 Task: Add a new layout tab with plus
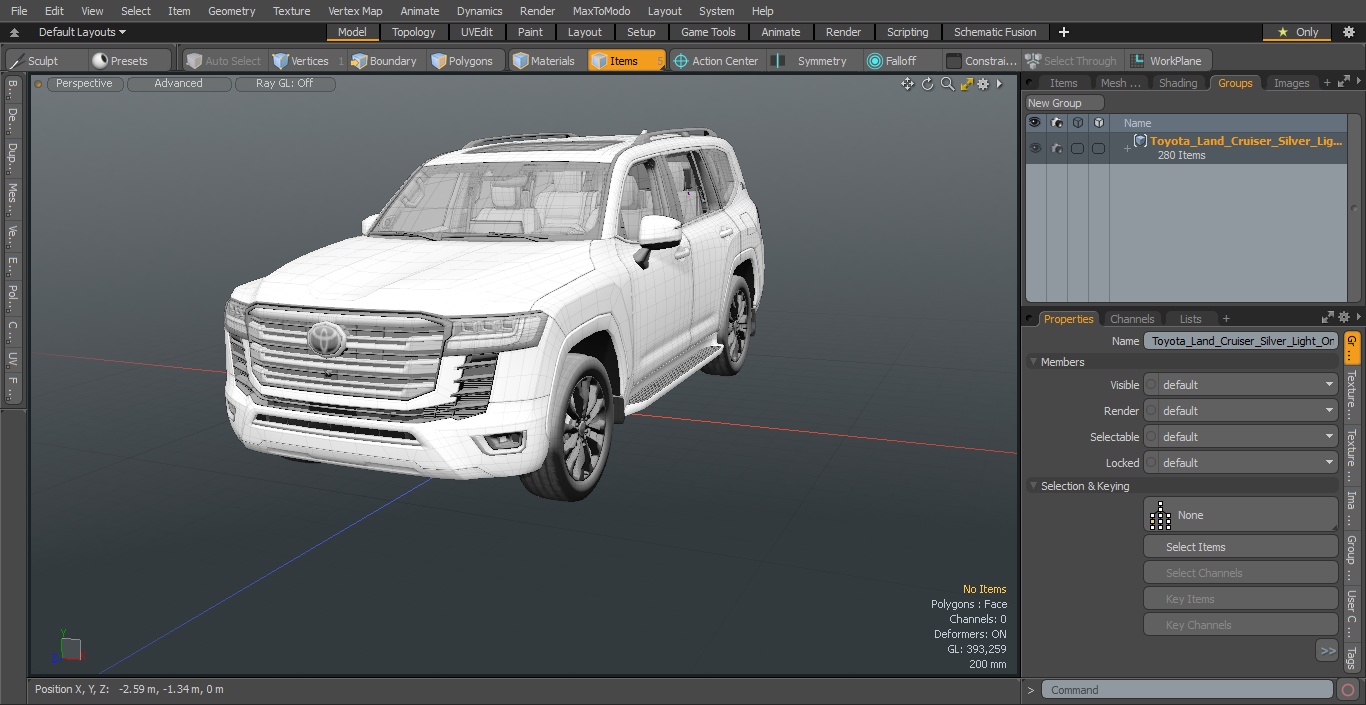(x=1063, y=32)
